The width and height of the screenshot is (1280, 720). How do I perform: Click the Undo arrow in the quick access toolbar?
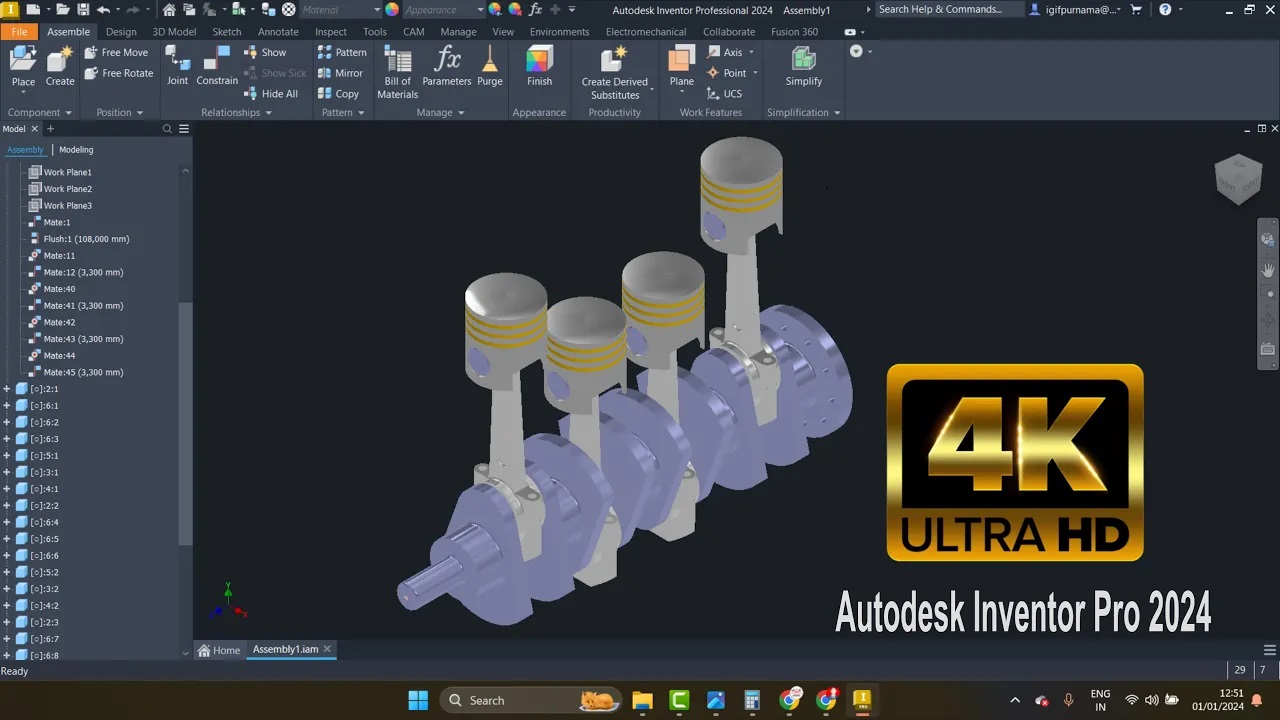point(103,9)
